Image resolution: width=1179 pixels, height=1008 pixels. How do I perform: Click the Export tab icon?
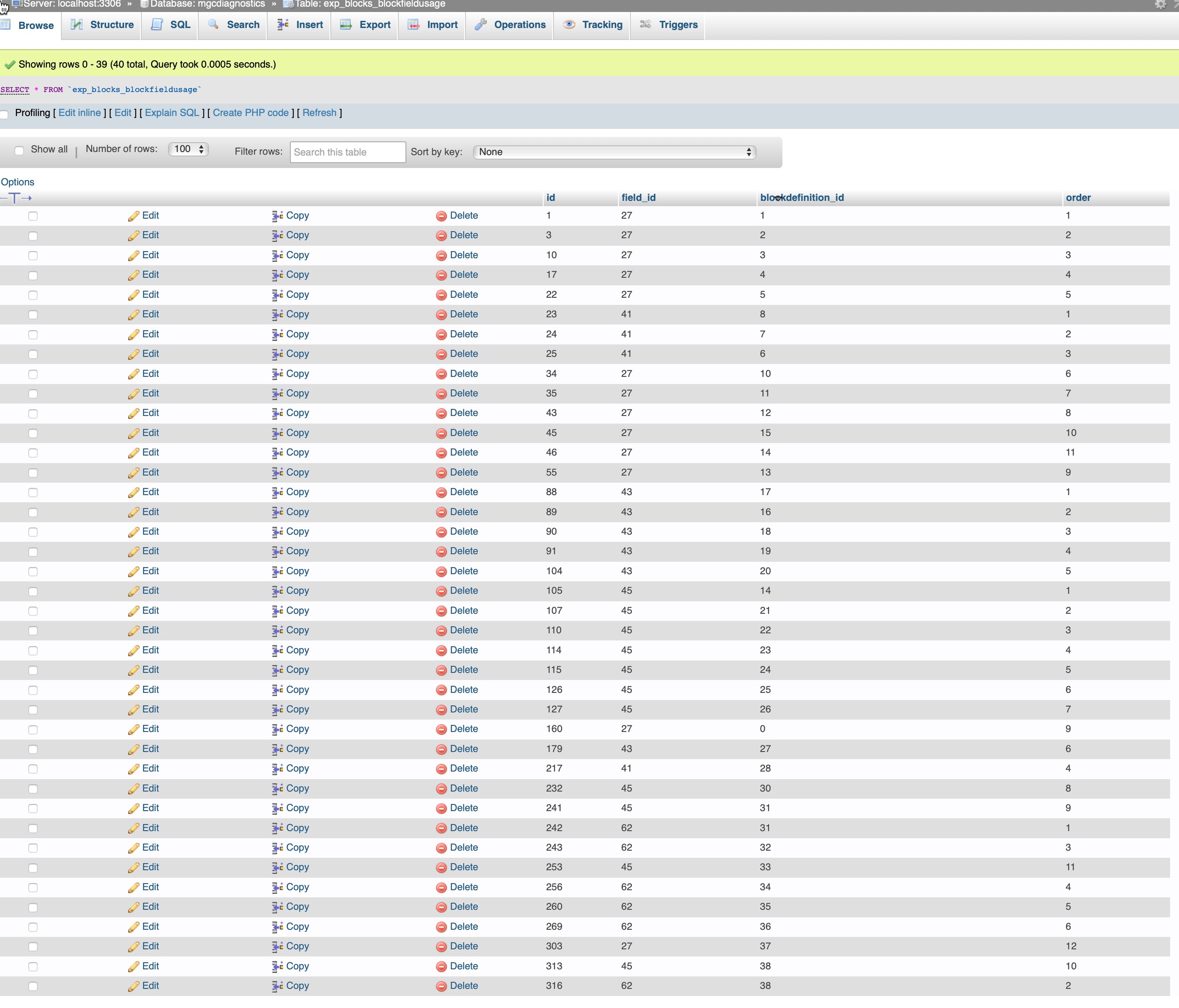[x=345, y=24]
